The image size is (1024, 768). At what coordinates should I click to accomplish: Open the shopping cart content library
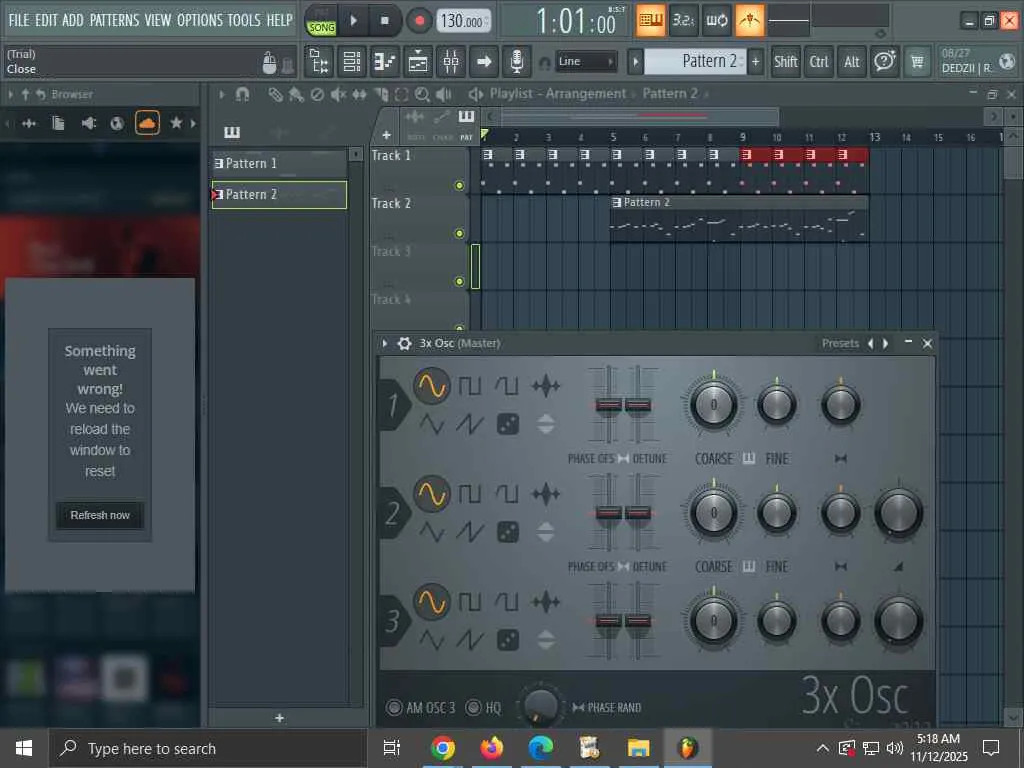pos(917,61)
